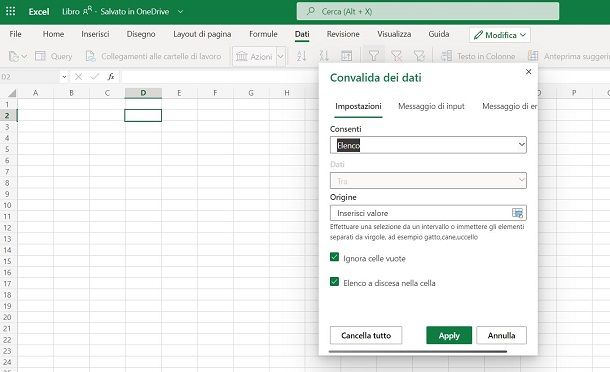Click the select-all corner triangle
610x372 pixels.
(12, 93)
